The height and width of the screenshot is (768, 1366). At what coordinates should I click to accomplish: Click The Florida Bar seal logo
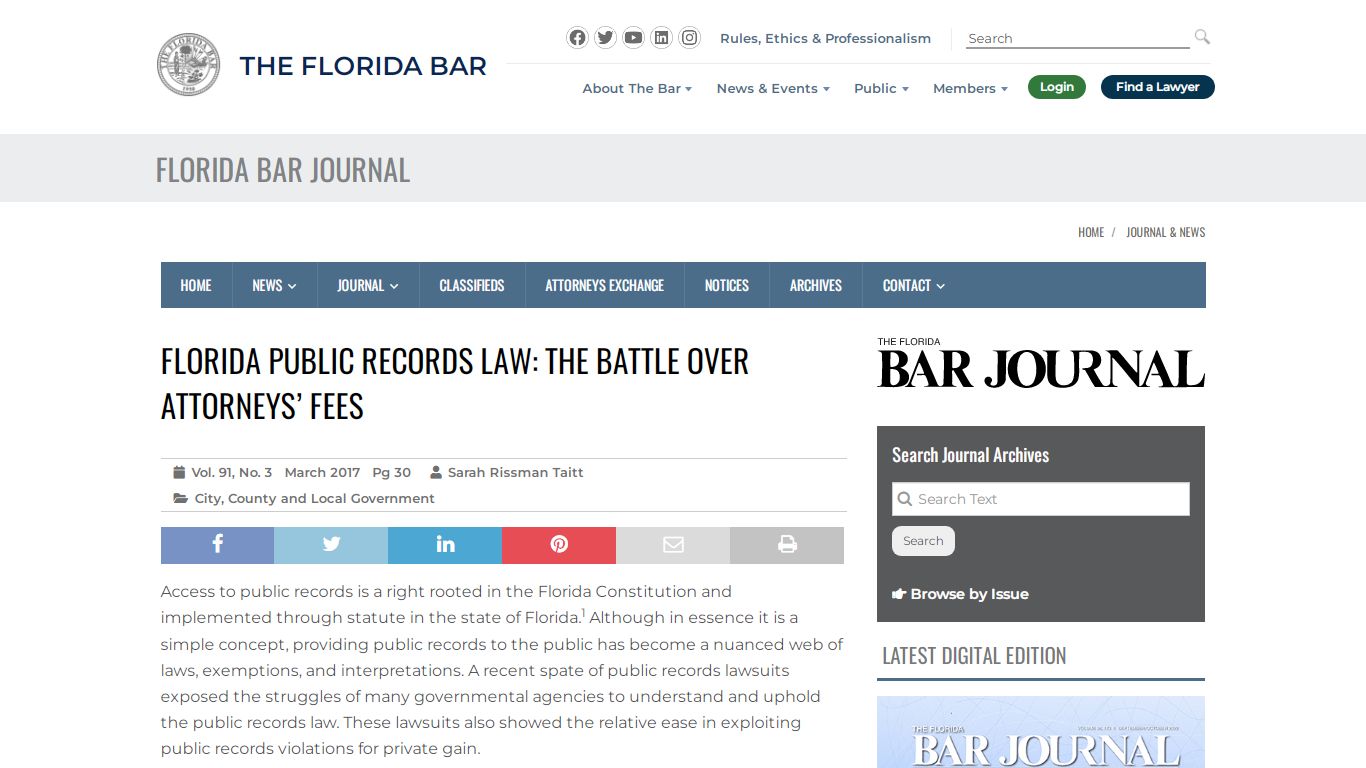coord(188,65)
